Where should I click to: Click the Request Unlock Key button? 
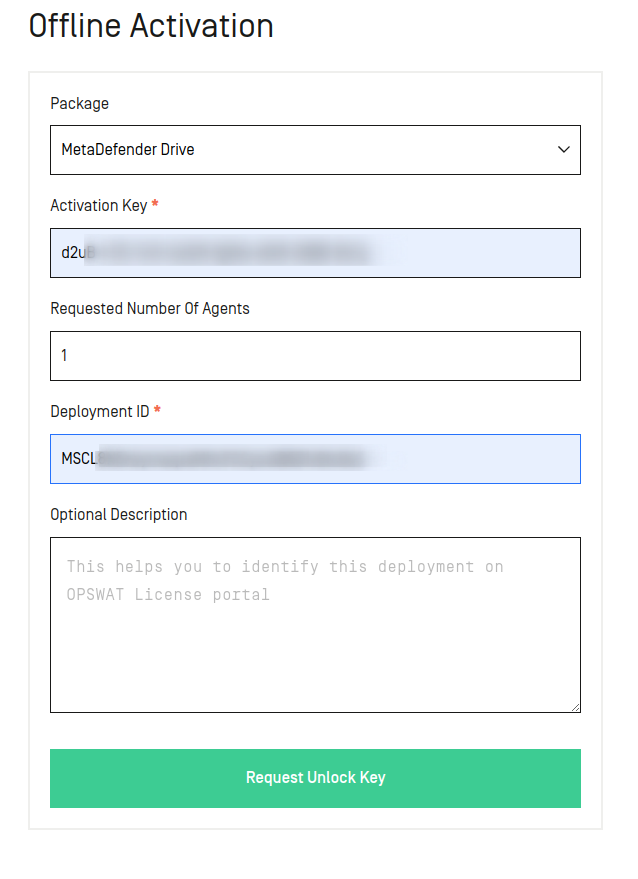[315, 778]
